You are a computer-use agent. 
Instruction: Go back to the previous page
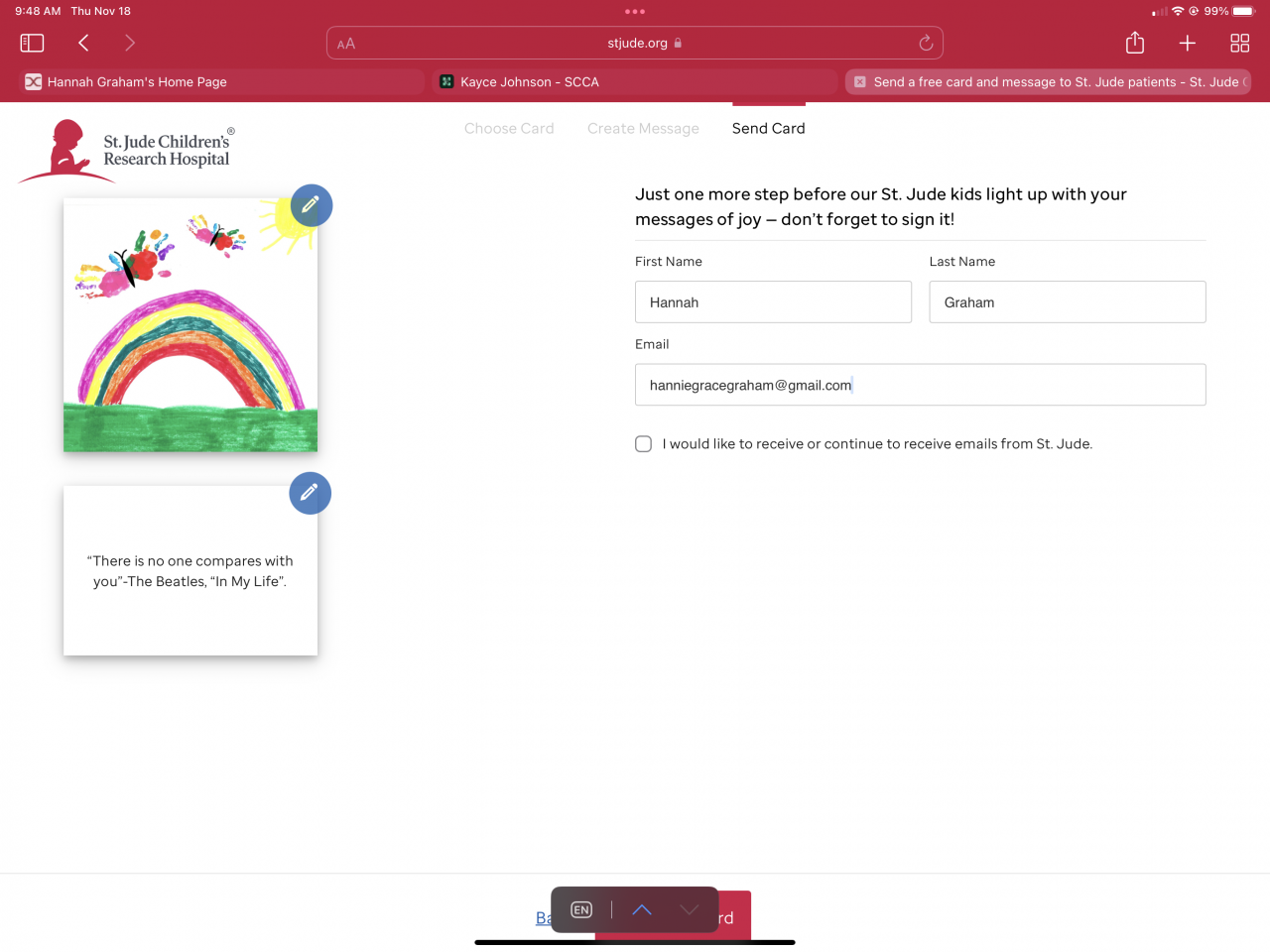[x=83, y=43]
